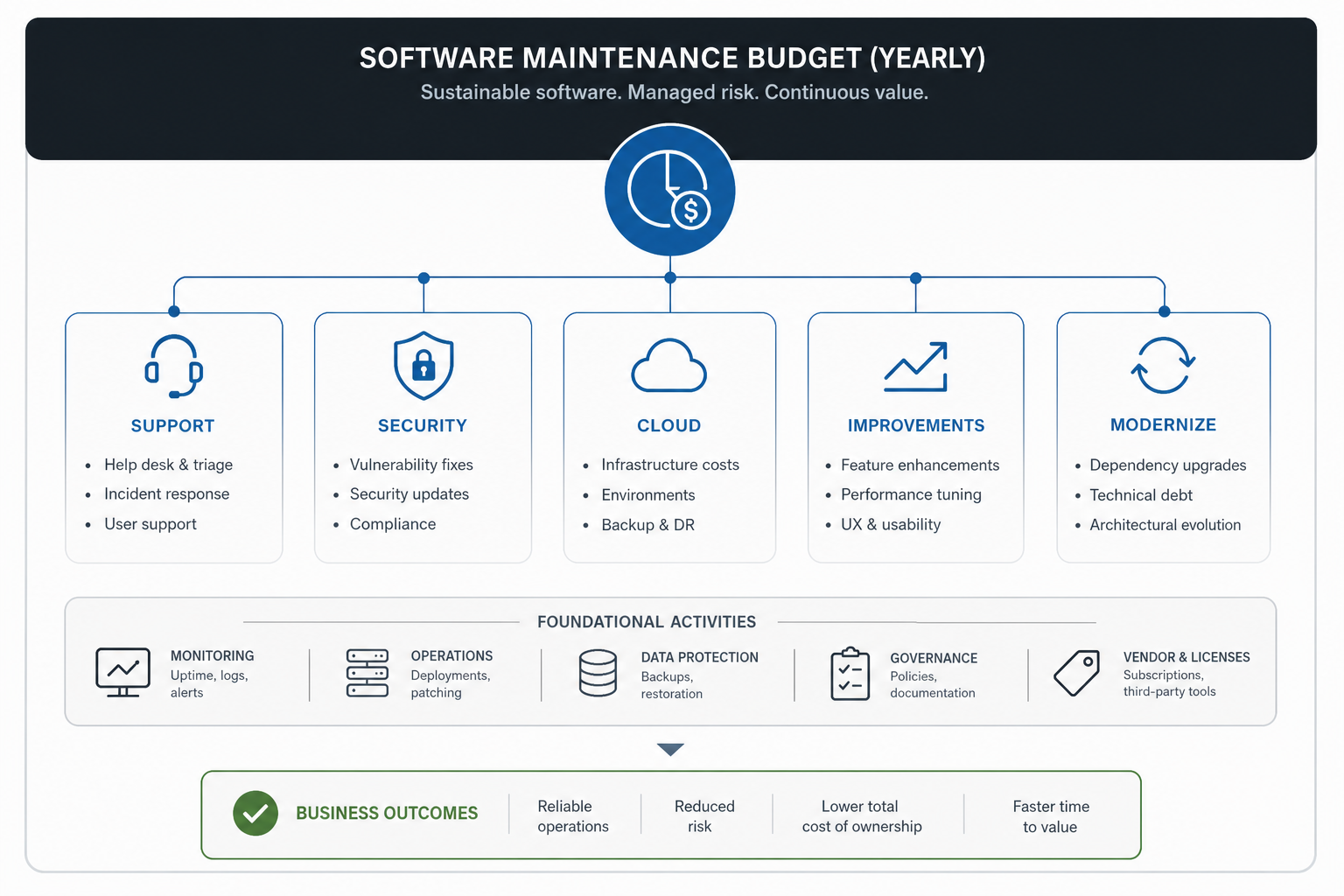Select the SUPPORT heading

click(172, 426)
